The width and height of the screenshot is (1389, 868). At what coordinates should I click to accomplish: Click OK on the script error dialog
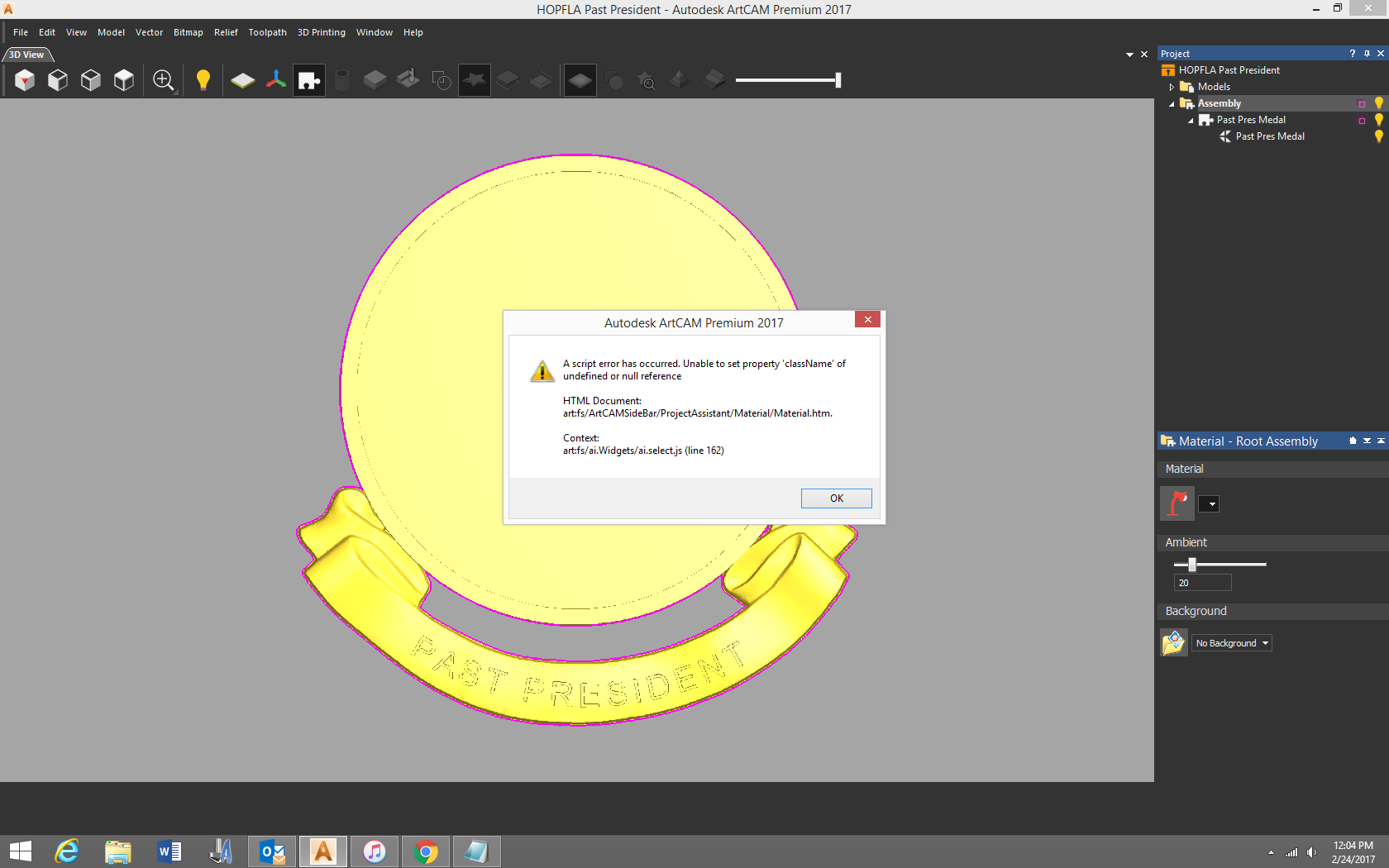(836, 498)
